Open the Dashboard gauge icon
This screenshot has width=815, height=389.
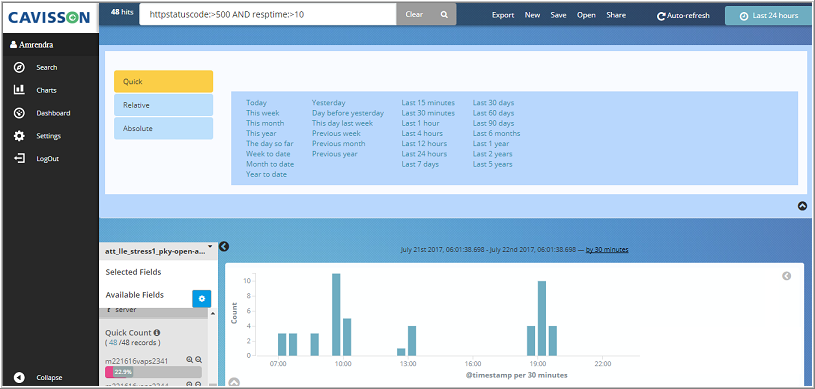(x=19, y=113)
